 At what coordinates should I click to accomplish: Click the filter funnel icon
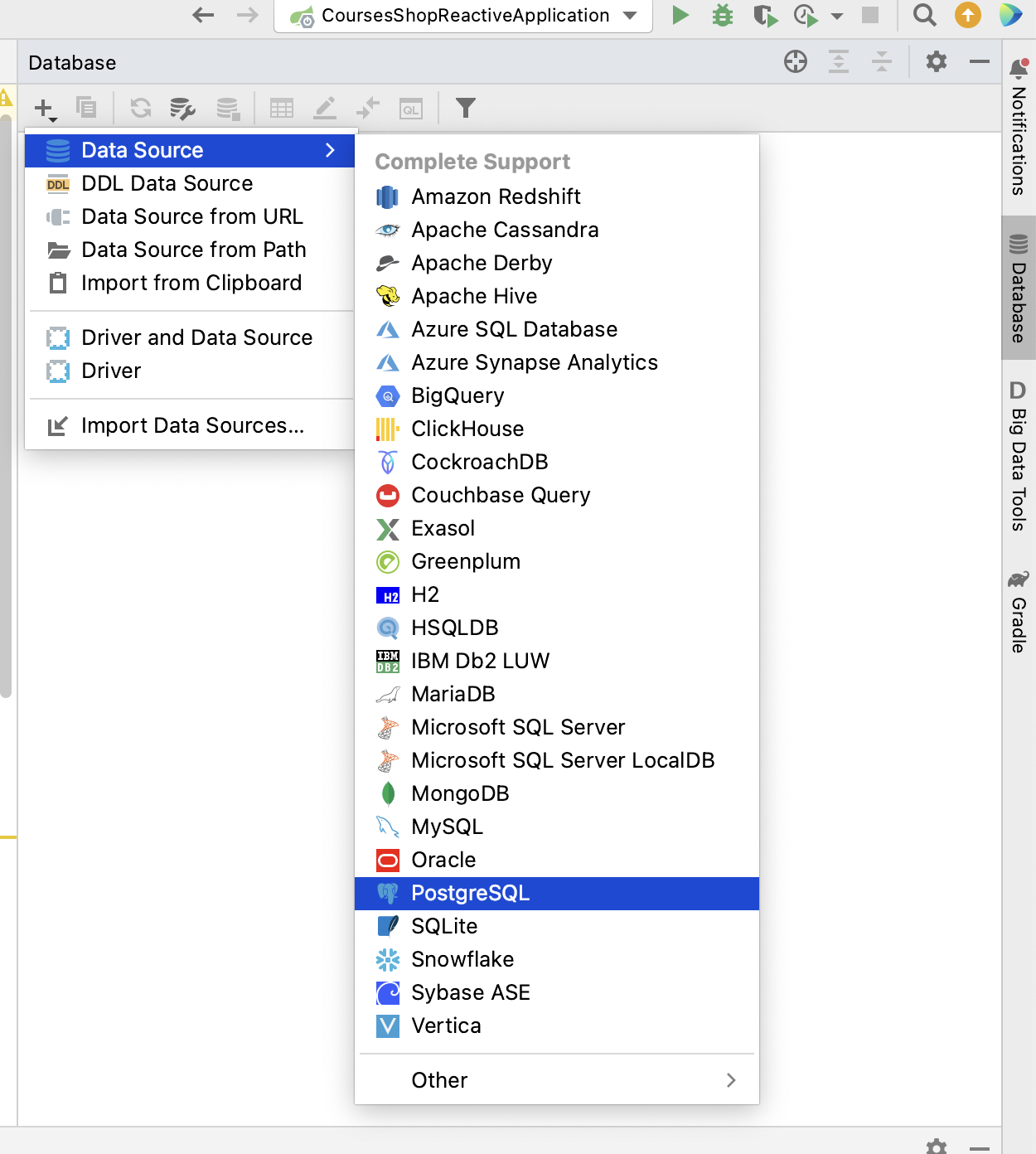[x=466, y=108]
